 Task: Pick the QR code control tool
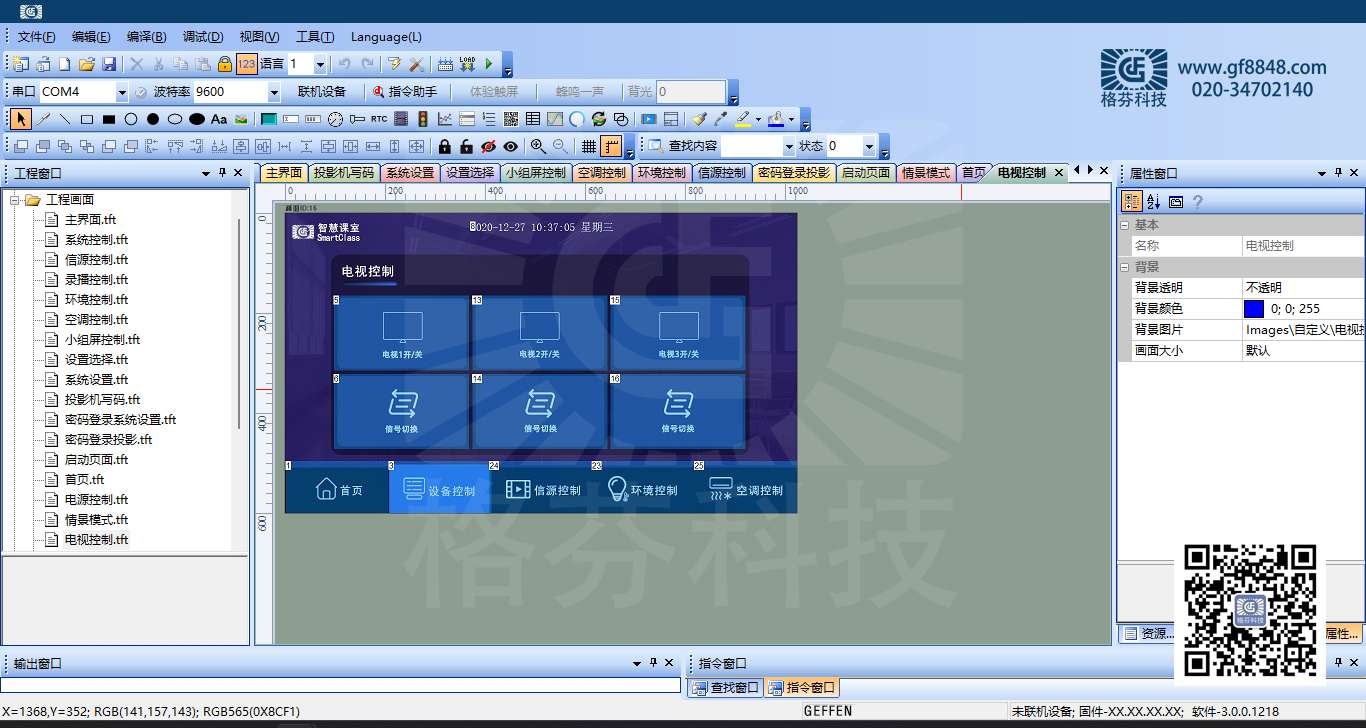pos(511,119)
